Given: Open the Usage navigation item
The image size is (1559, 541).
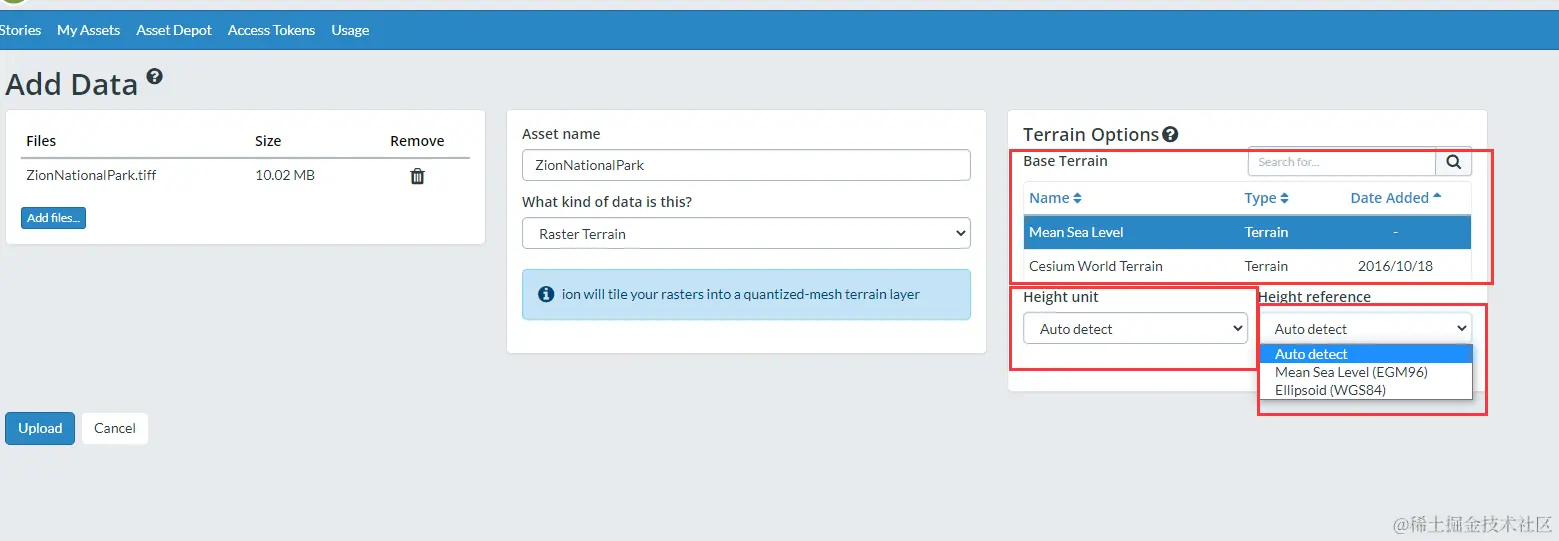Looking at the screenshot, I should pos(350,30).
